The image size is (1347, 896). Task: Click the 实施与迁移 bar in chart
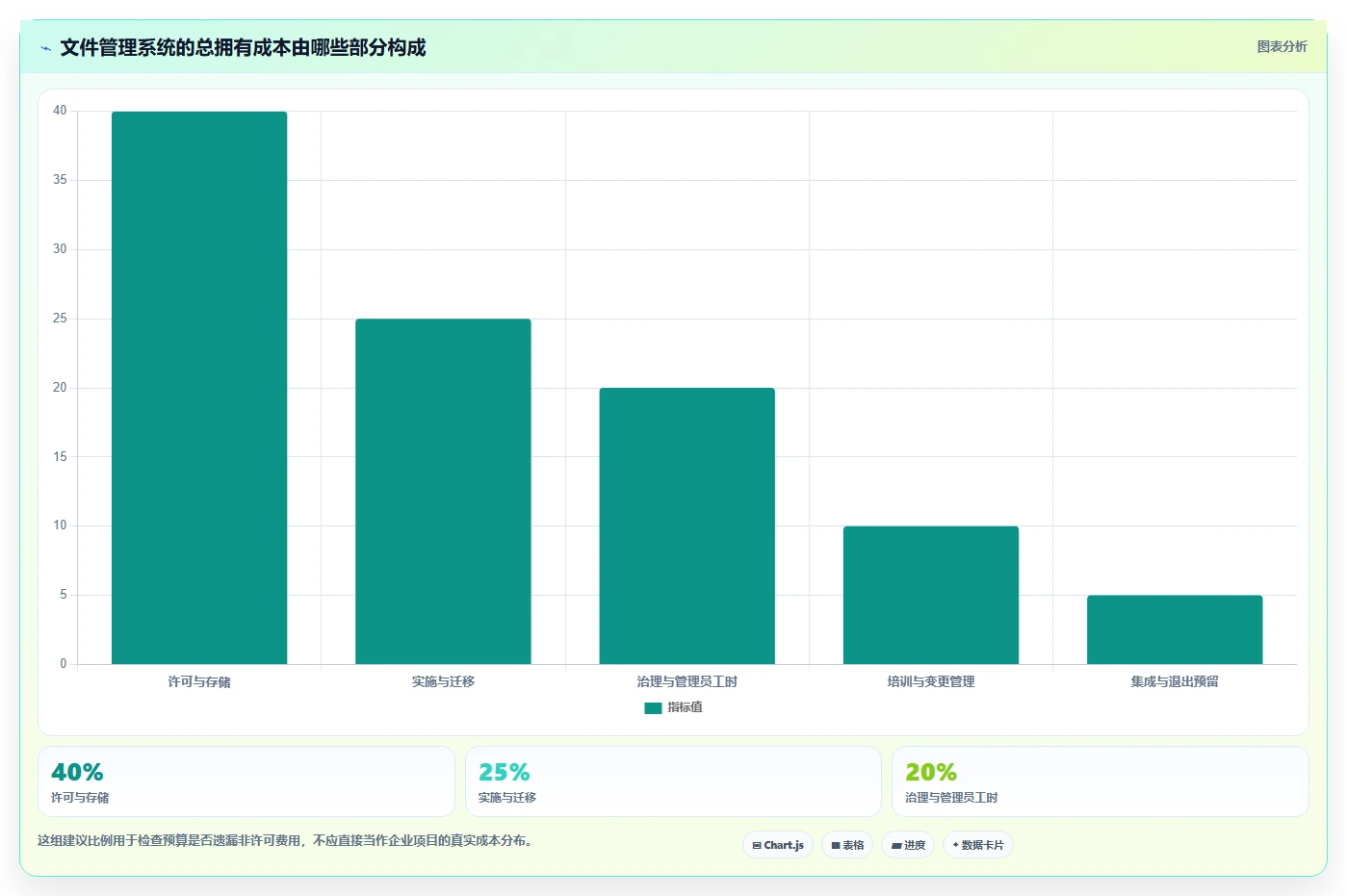click(x=443, y=491)
